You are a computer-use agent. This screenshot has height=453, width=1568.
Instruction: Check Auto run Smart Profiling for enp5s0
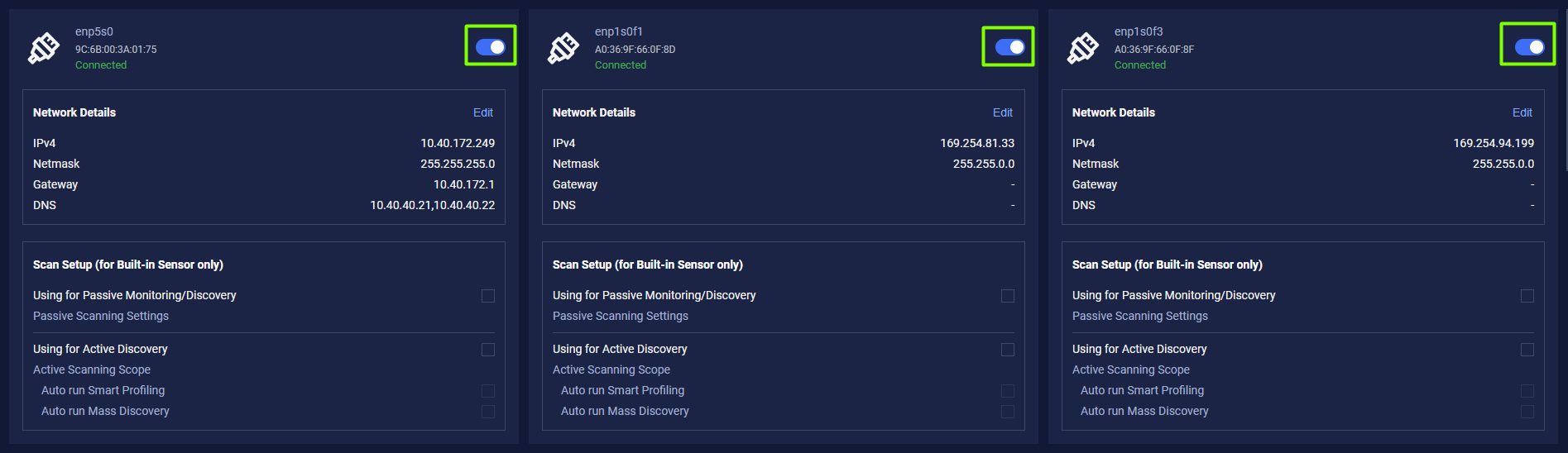pos(488,391)
